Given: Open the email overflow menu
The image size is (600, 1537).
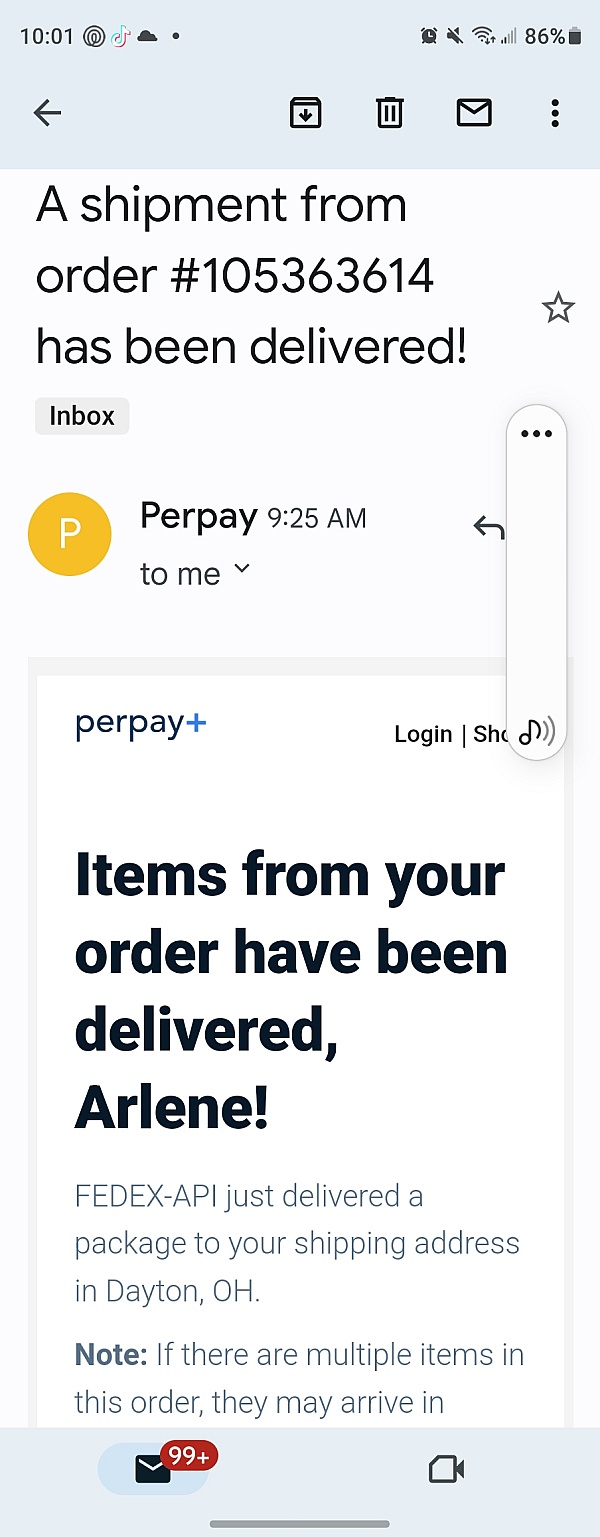Looking at the screenshot, I should 555,113.
